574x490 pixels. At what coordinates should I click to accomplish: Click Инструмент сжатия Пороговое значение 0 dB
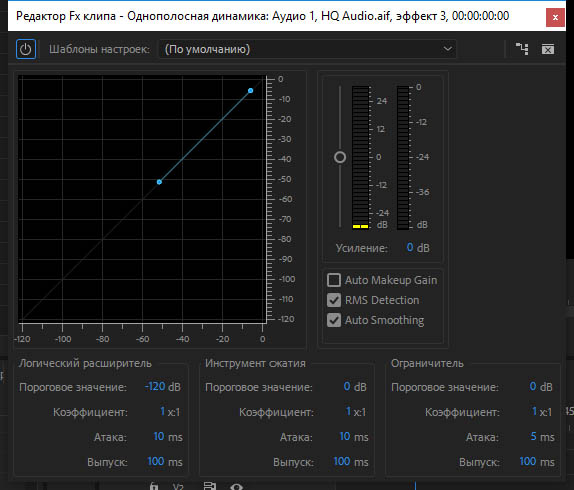pyautogui.click(x=347, y=386)
